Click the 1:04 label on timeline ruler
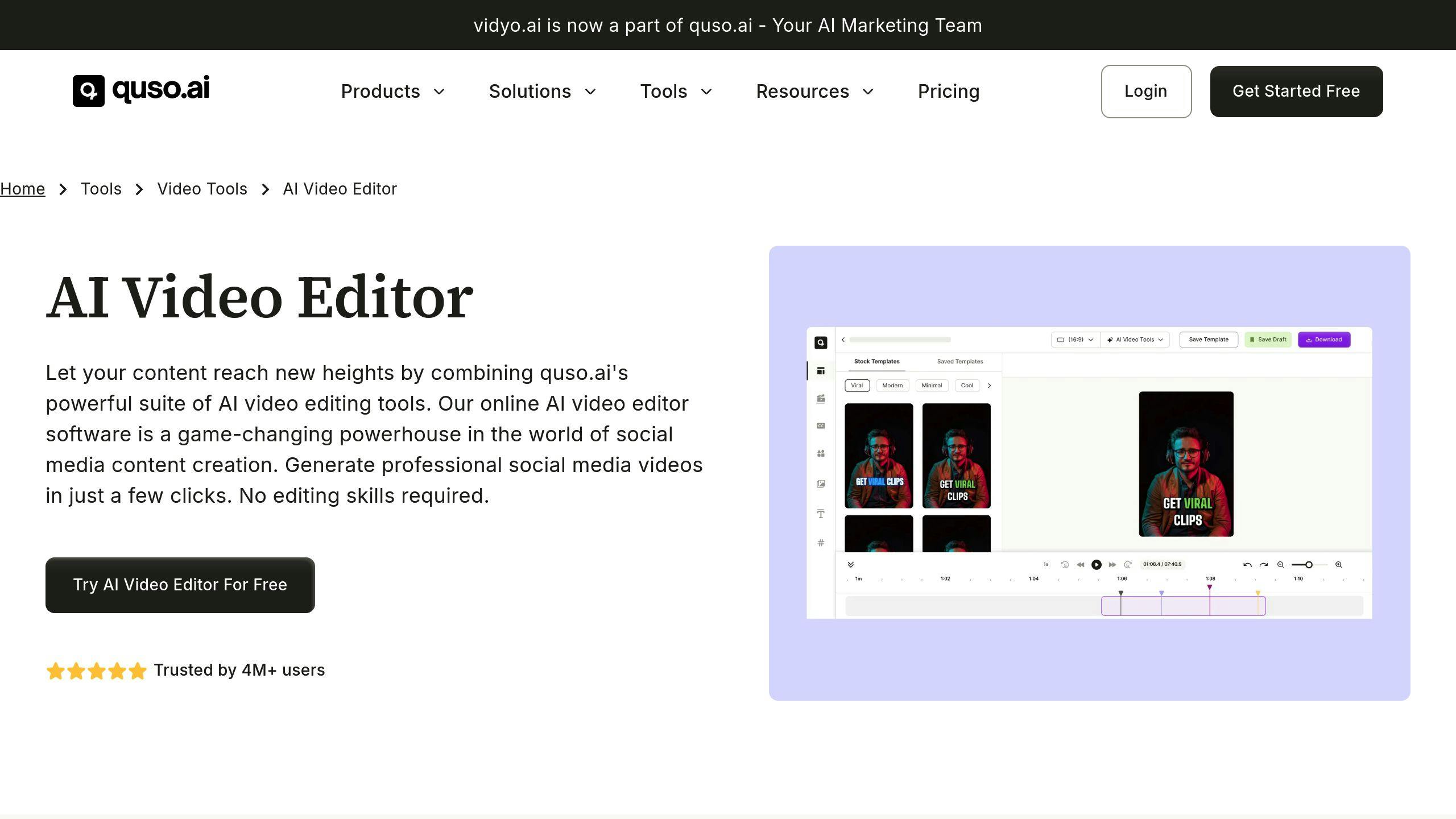 tap(1033, 579)
